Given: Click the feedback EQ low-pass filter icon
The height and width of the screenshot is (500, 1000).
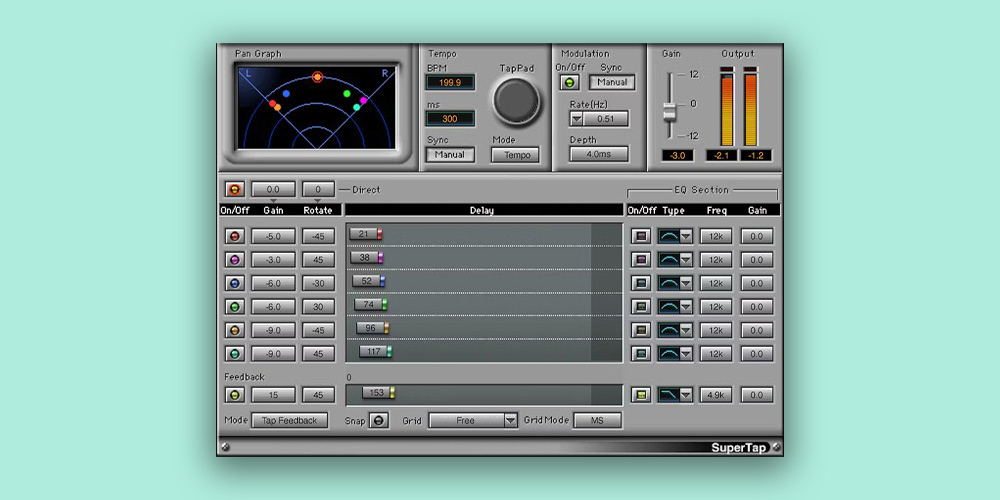Looking at the screenshot, I should tap(669, 395).
